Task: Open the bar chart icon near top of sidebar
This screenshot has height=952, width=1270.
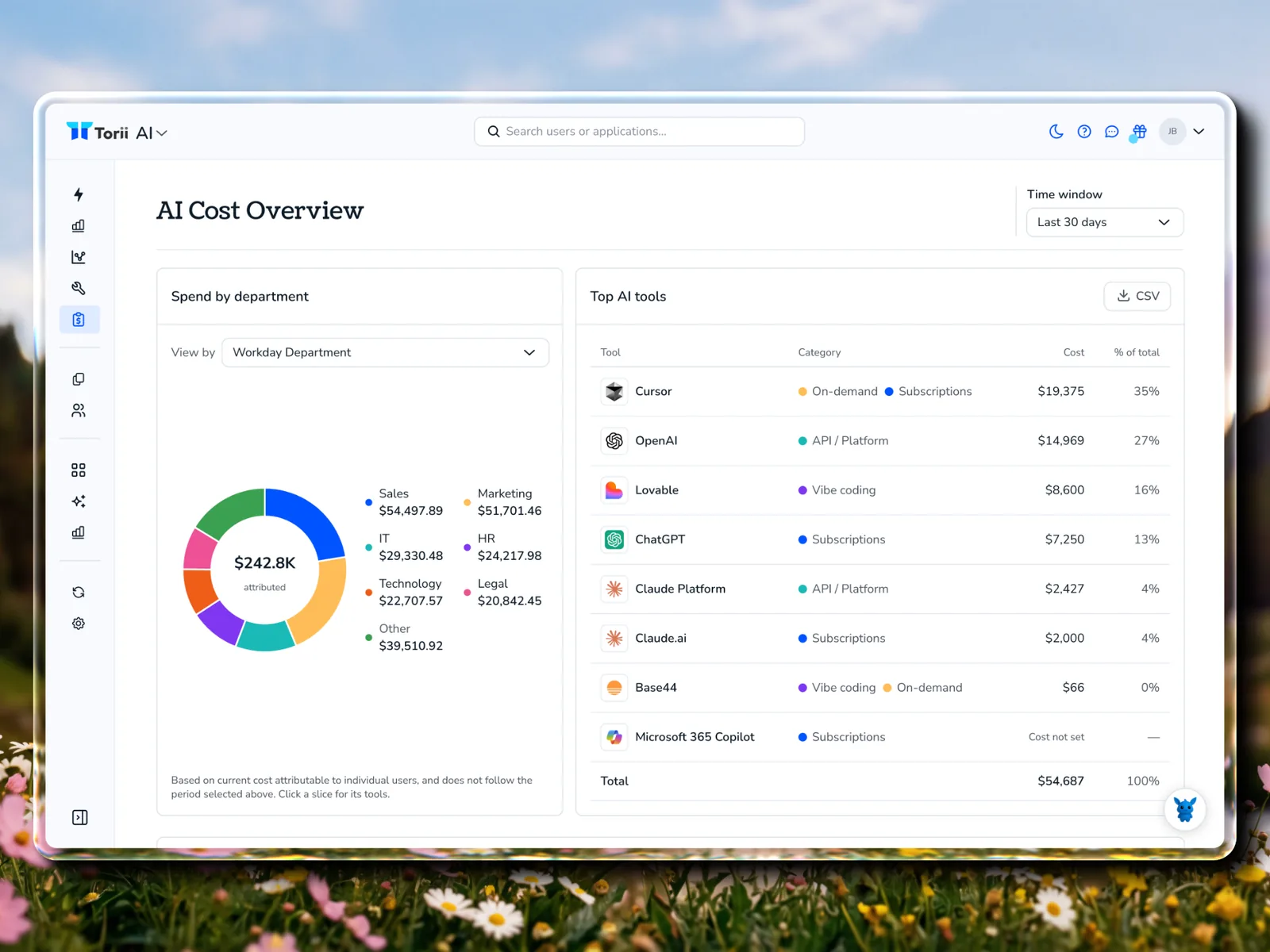Action: [x=79, y=225]
